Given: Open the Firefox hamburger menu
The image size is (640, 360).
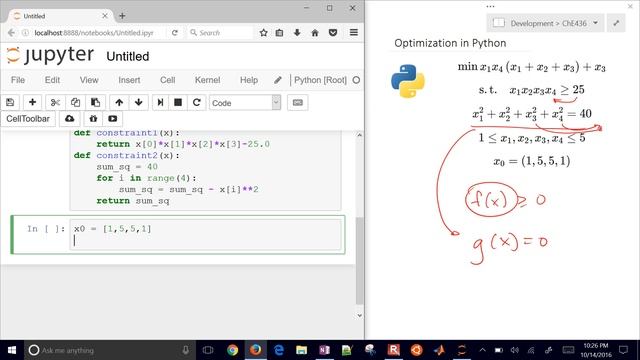Looking at the screenshot, I should click(354, 33).
